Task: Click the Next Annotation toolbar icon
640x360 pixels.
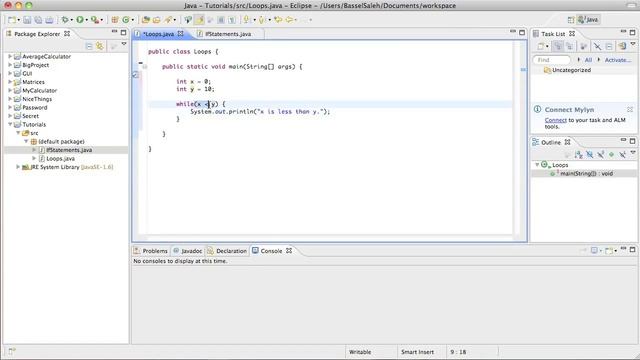Action: click(x=247, y=20)
